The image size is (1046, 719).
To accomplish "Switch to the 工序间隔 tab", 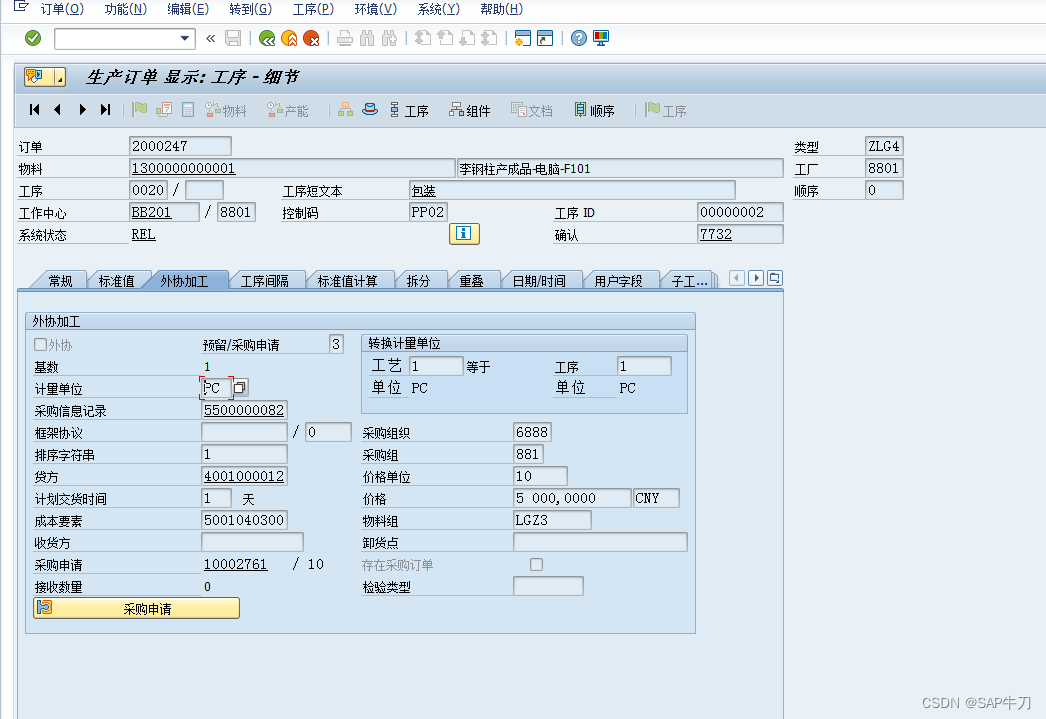I will (265, 281).
